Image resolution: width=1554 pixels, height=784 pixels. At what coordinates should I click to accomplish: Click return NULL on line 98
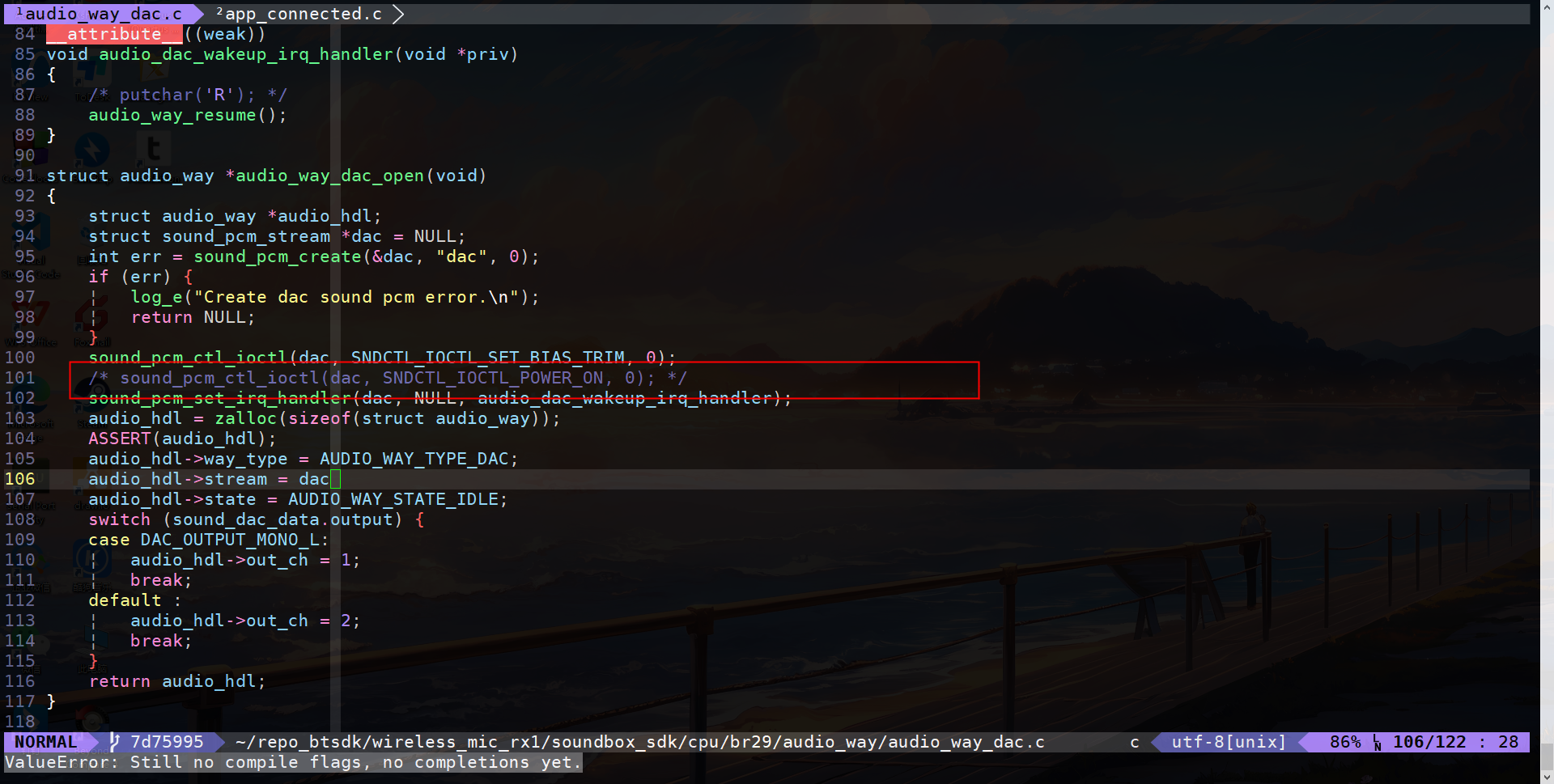pyautogui.click(x=193, y=317)
